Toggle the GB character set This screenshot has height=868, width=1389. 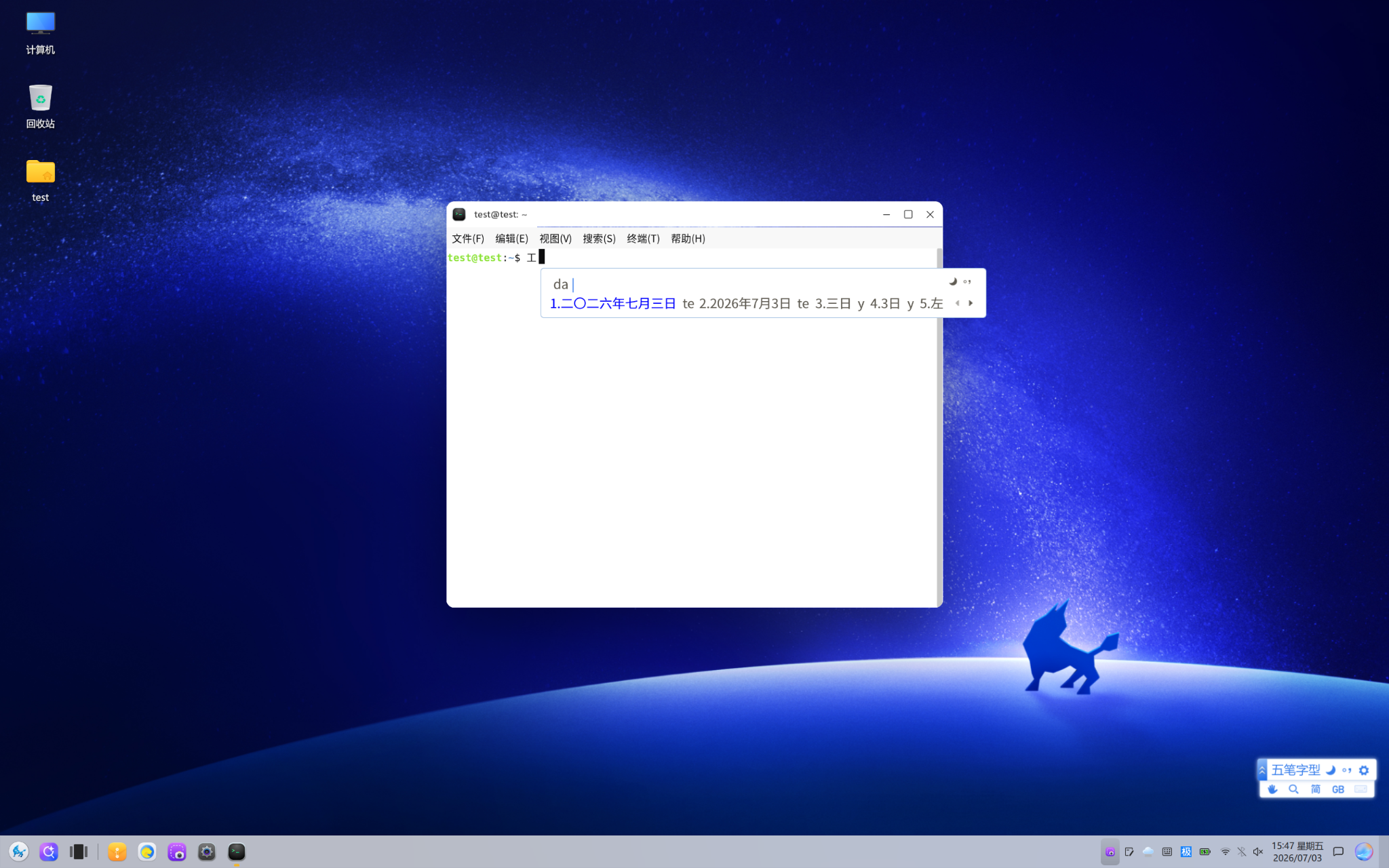pyautogui.click(x=1338, y=789)
